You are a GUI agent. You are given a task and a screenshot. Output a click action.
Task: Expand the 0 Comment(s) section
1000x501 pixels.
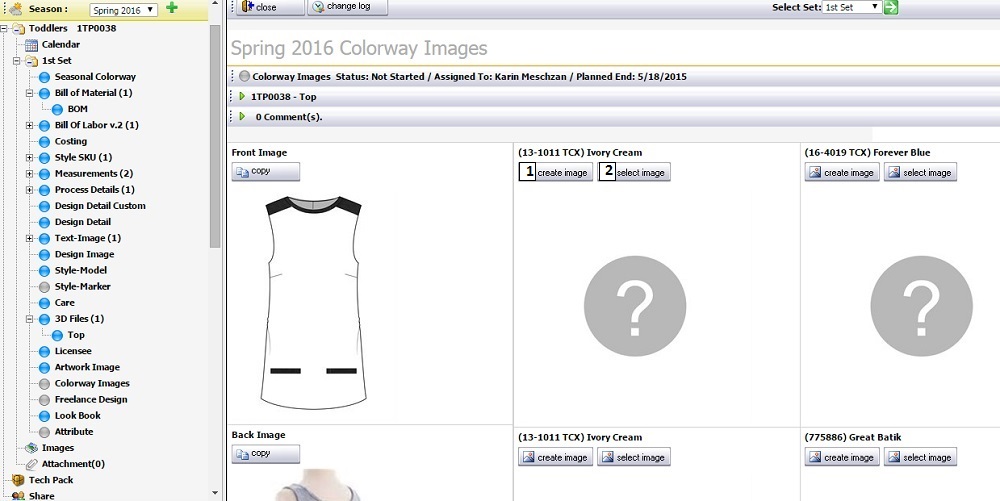click(x=242, y=117)
